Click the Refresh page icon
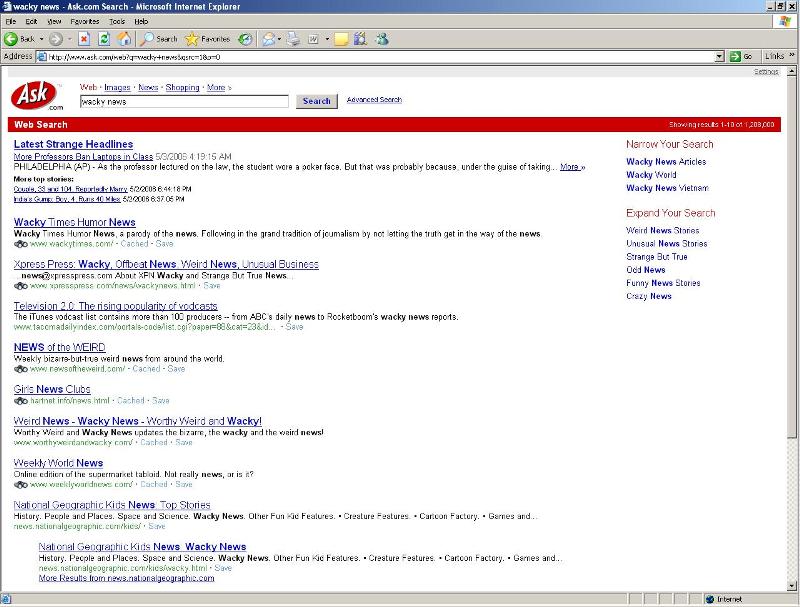The width and height of the screenshot is (800, 607). click(x=104, y=39)
